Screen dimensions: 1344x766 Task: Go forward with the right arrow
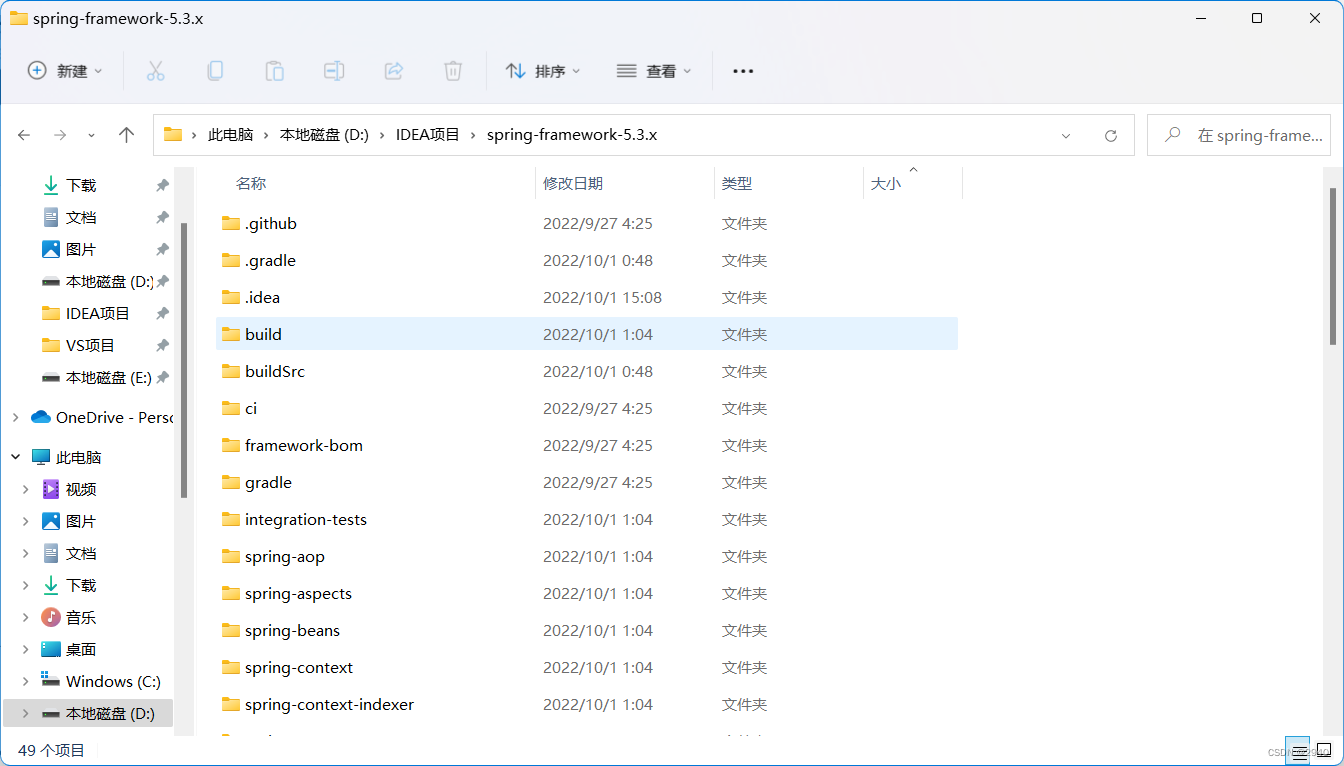click(60, 135)
